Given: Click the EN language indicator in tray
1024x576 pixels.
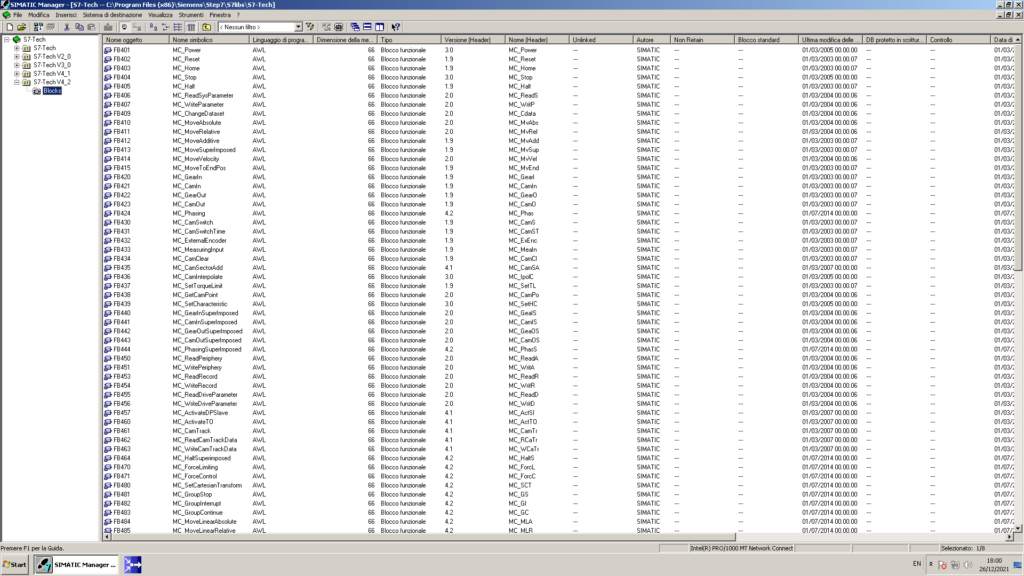Looking at the screenshot, I should point(916,564).
